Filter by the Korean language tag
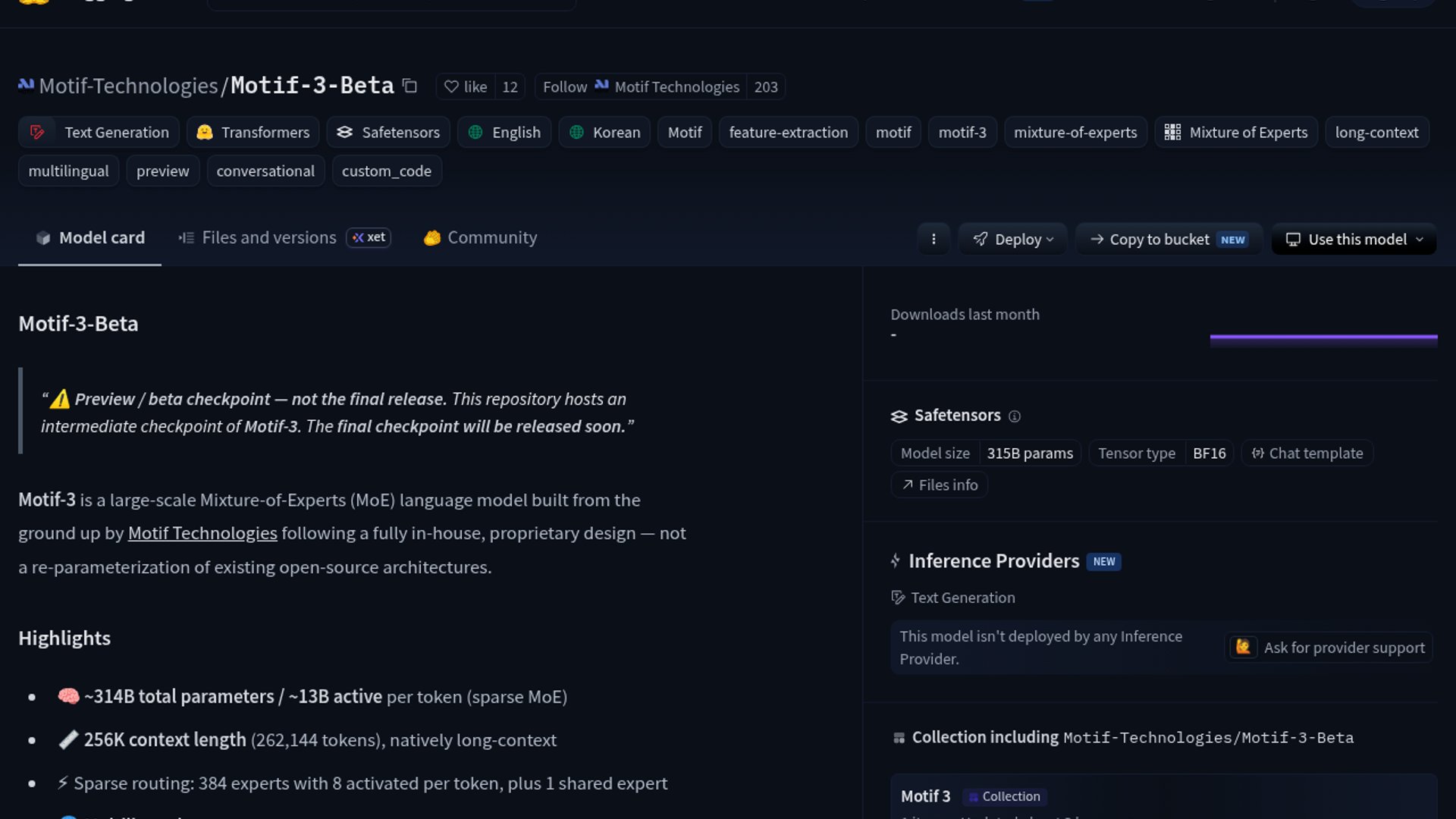Screen dimensions: 1456x819 604,132
